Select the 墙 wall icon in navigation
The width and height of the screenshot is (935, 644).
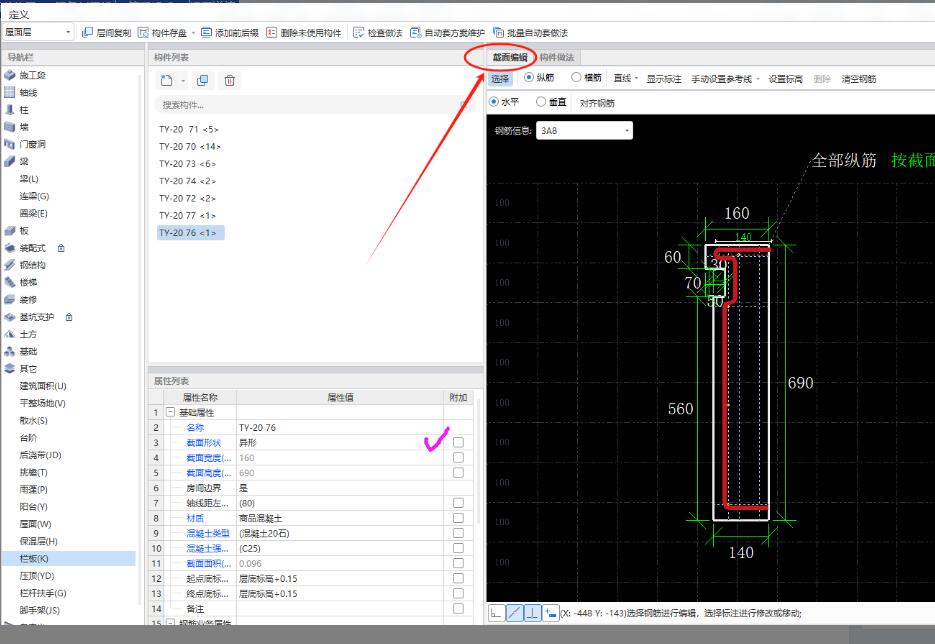10,126
